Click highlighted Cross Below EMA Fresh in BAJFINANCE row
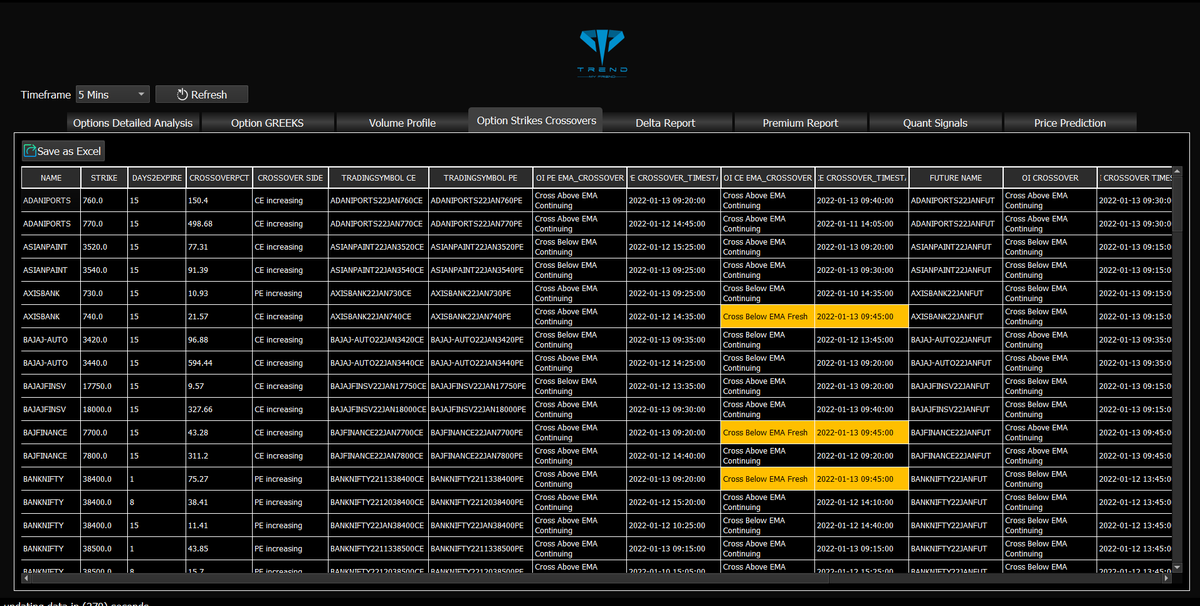The height and width of the screenshot is (606, 1200). 768,432
